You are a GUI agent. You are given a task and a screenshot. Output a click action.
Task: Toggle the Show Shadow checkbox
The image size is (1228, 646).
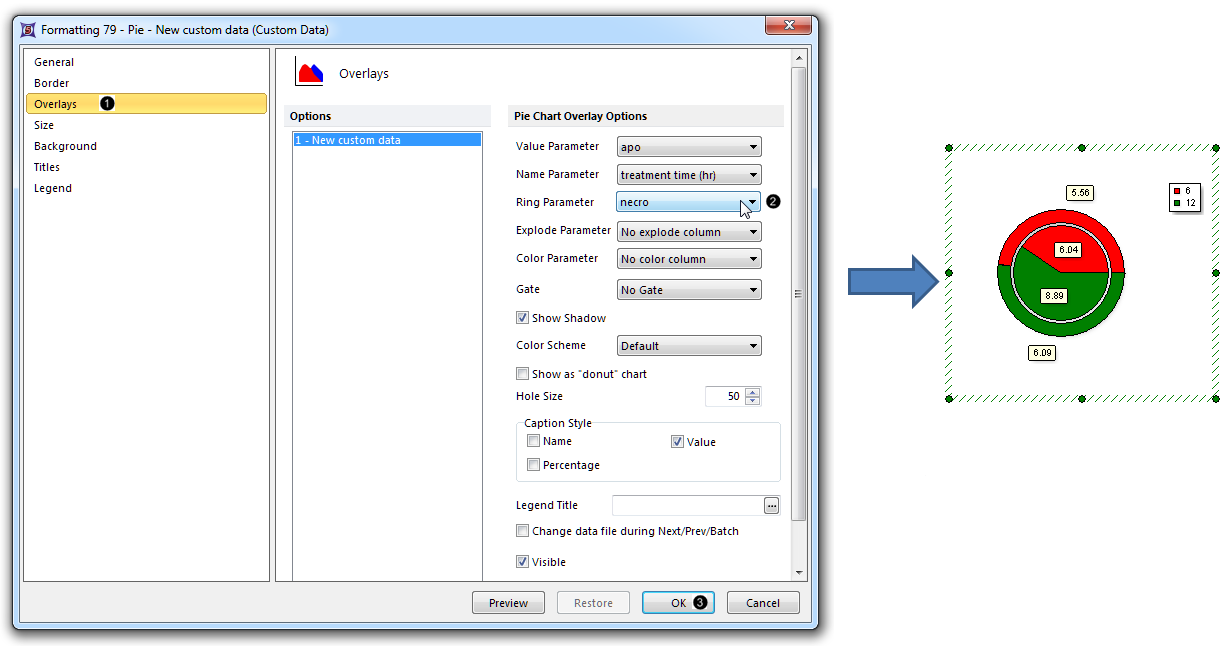tap(522, 318)
